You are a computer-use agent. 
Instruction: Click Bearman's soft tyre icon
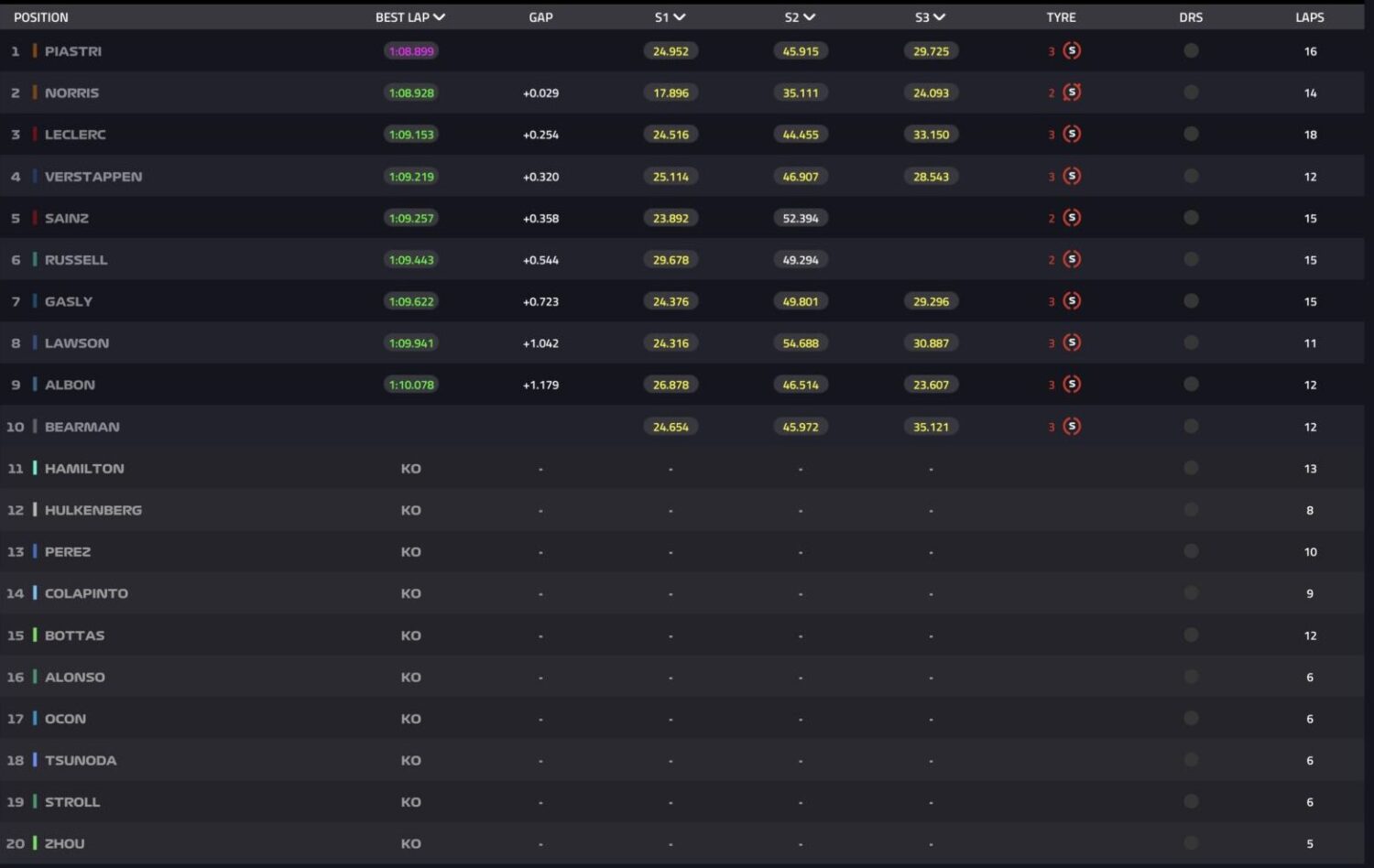click(1072, 426)
